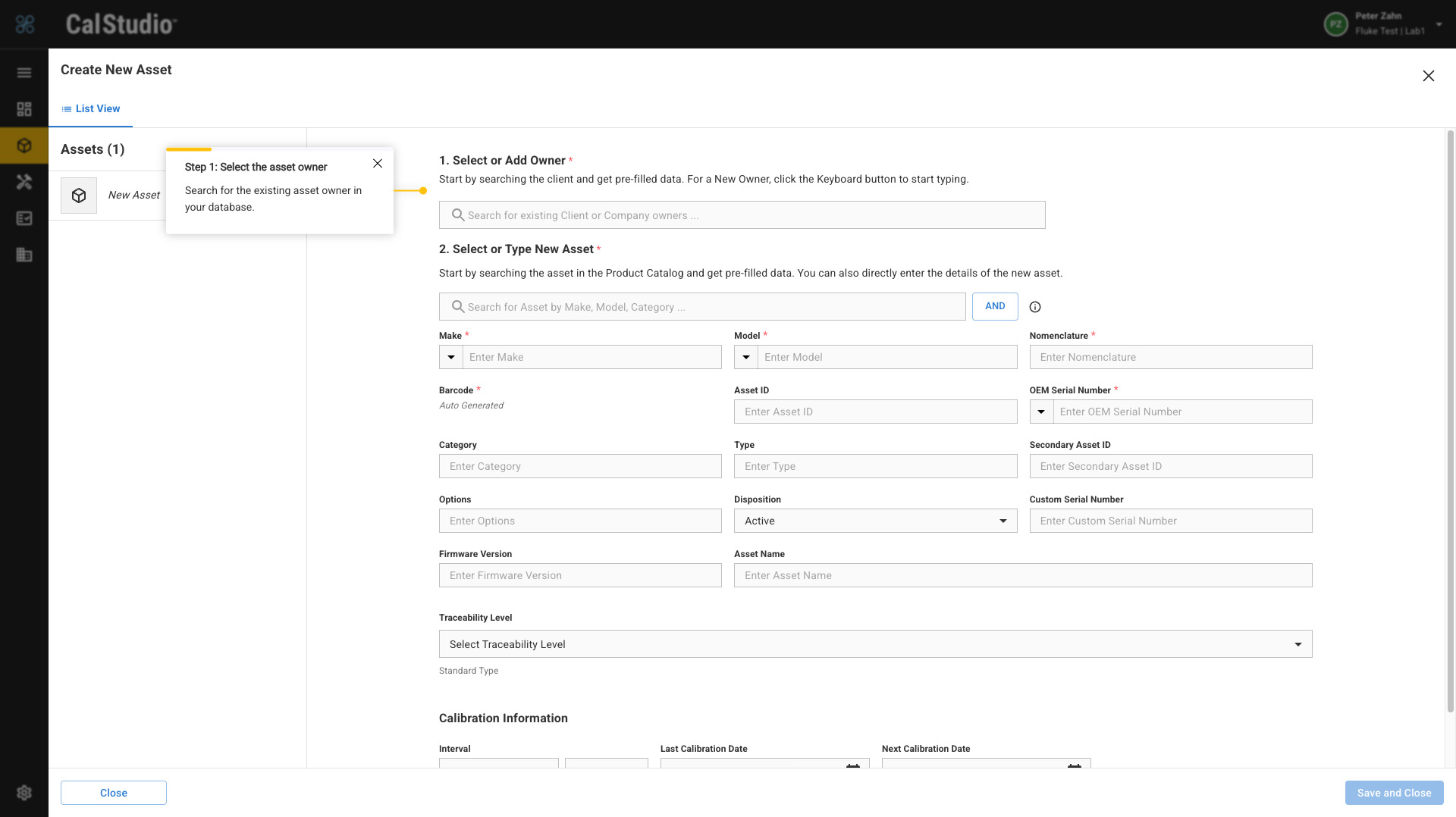Dismiss the Step 1 tooltip

coord(378,164)
